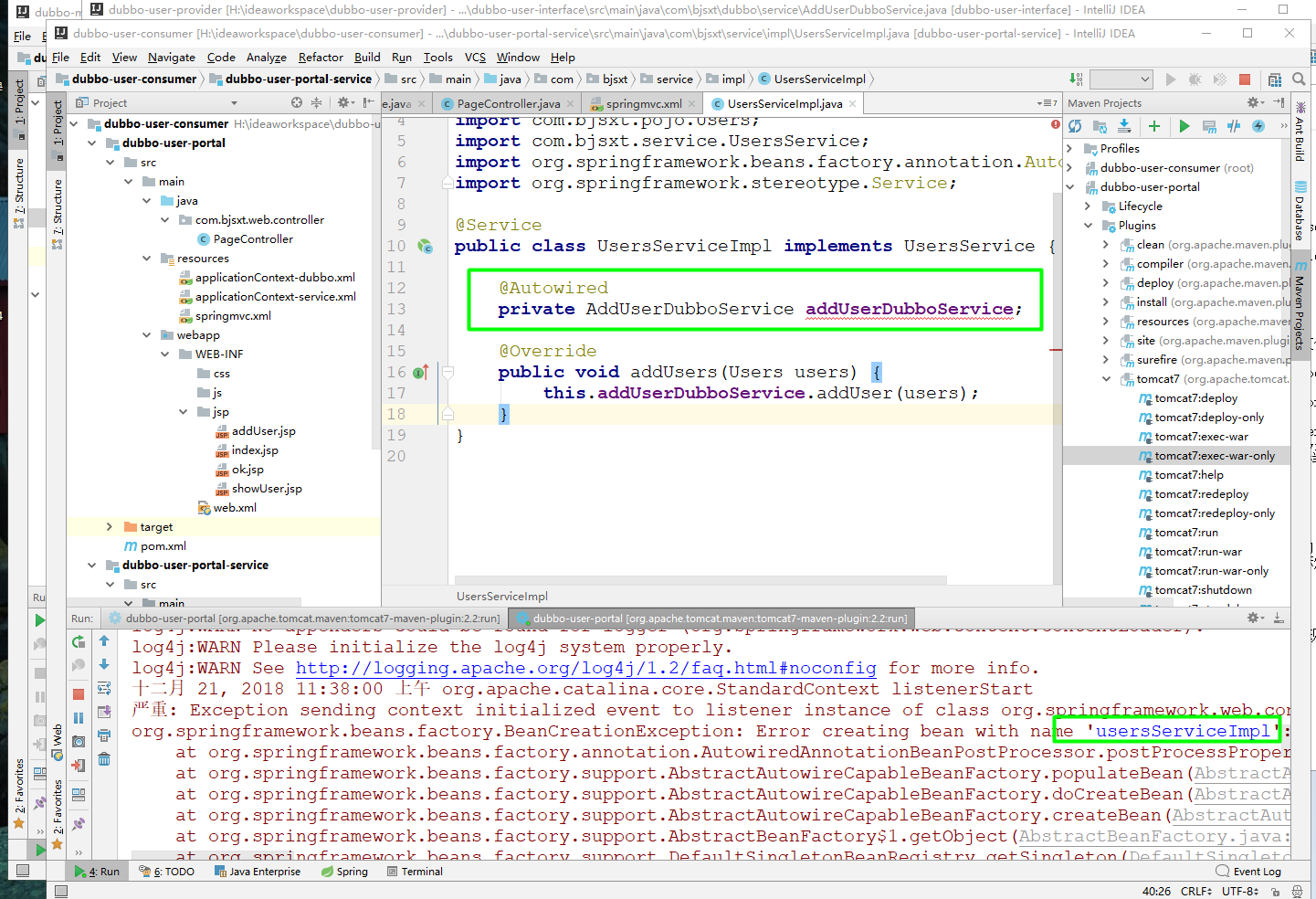Open the Spring tool window
Viewport: 1316px width, 899px height.
344,872
